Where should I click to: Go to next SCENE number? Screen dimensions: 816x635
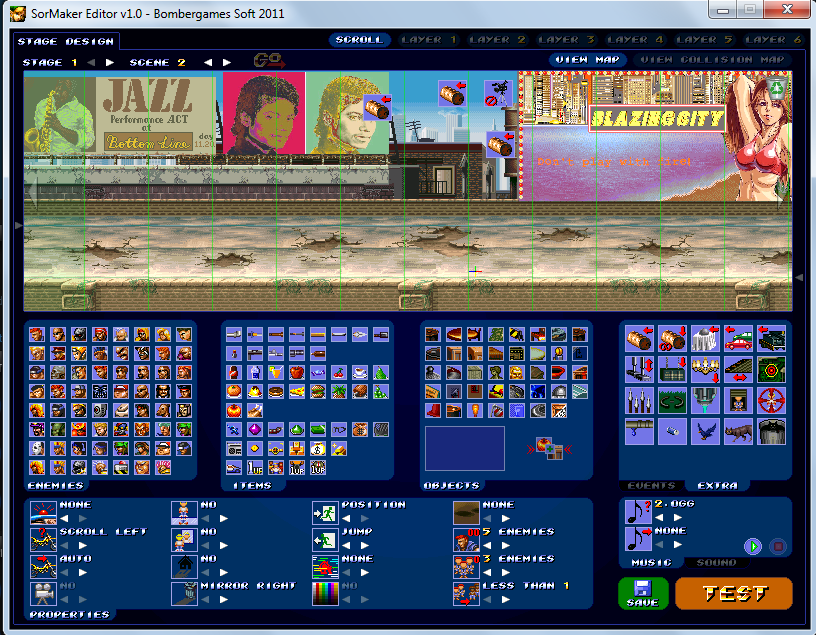click(x=227, y=62)
